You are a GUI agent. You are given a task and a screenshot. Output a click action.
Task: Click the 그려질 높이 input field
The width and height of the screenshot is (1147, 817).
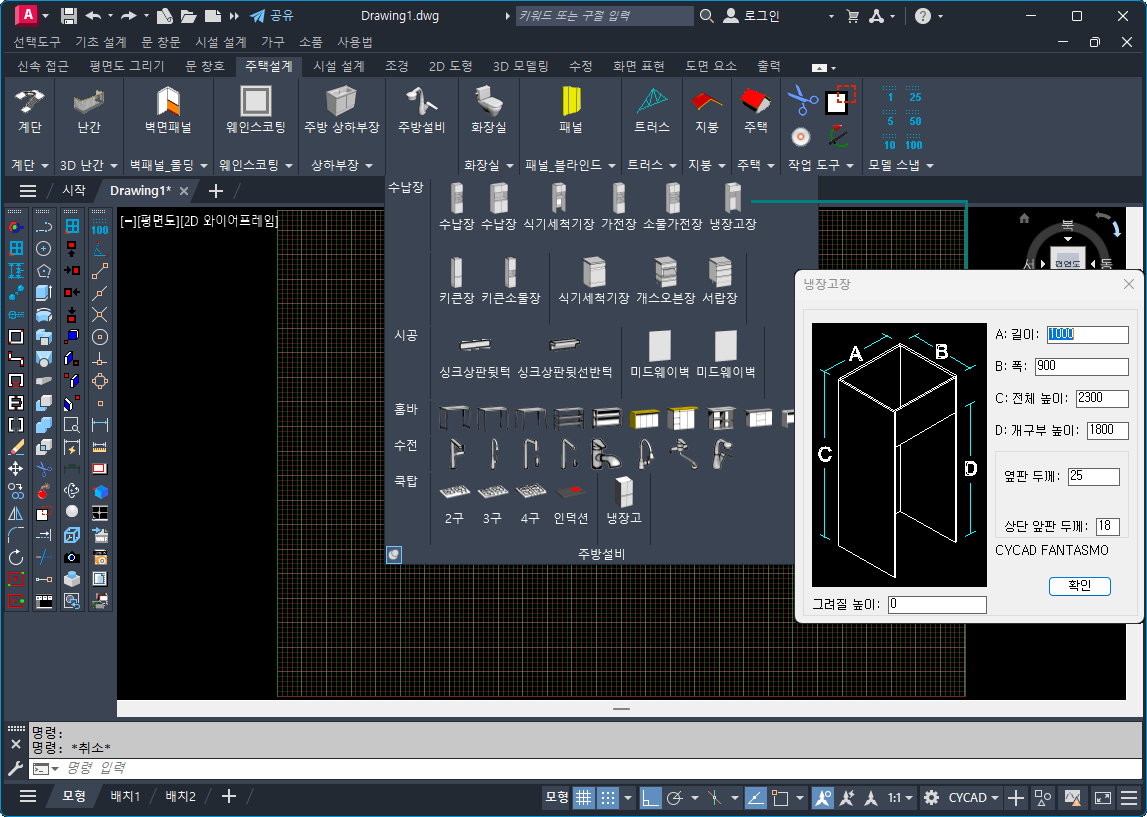[937, 604]
